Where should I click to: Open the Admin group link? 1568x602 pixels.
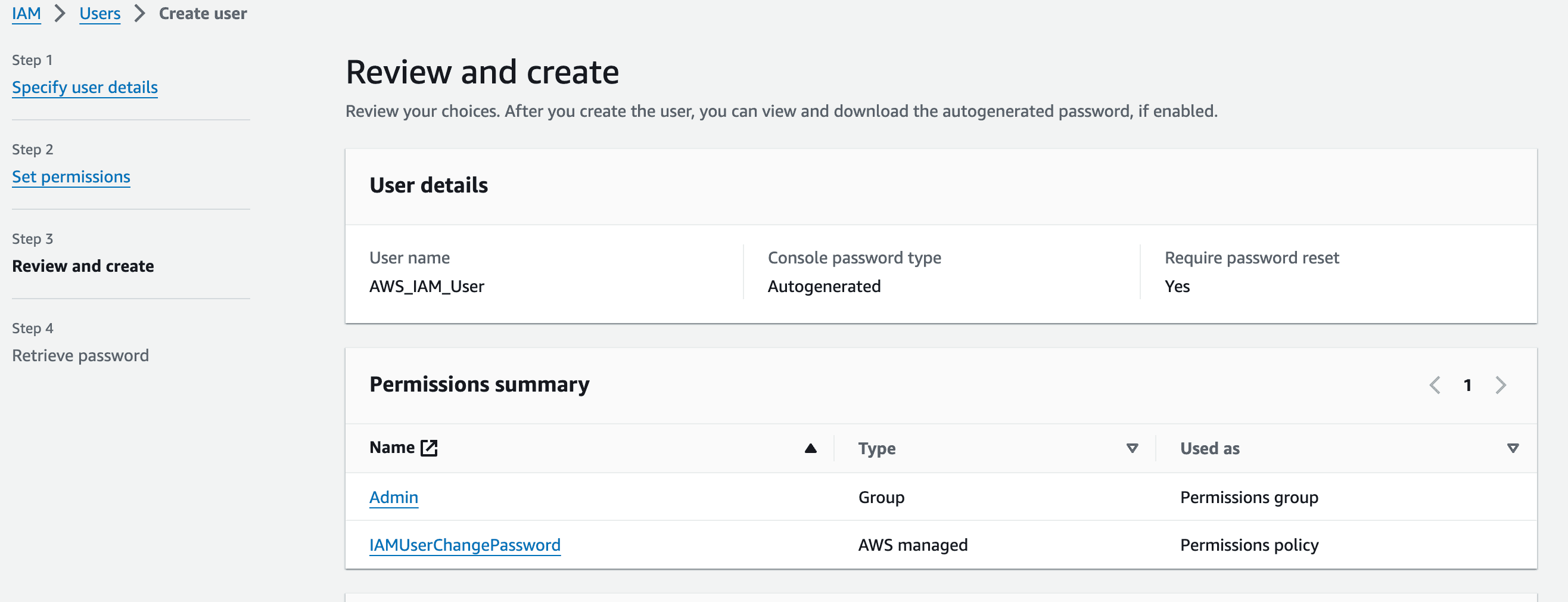(393, 497)
